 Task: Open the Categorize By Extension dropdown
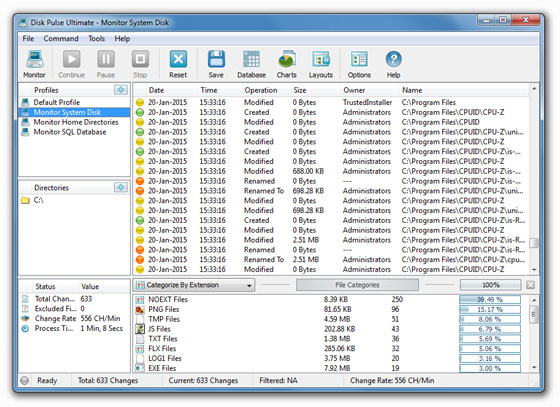coord(194,285)
